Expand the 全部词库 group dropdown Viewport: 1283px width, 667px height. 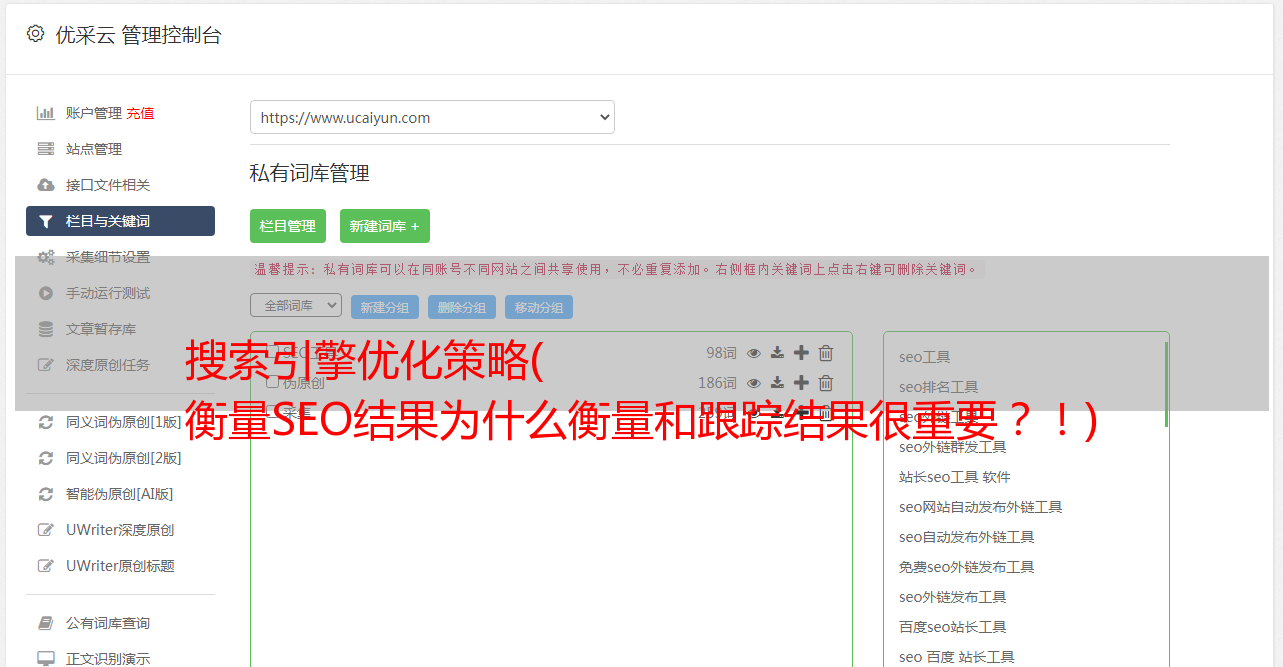click(x=296, y=305)
